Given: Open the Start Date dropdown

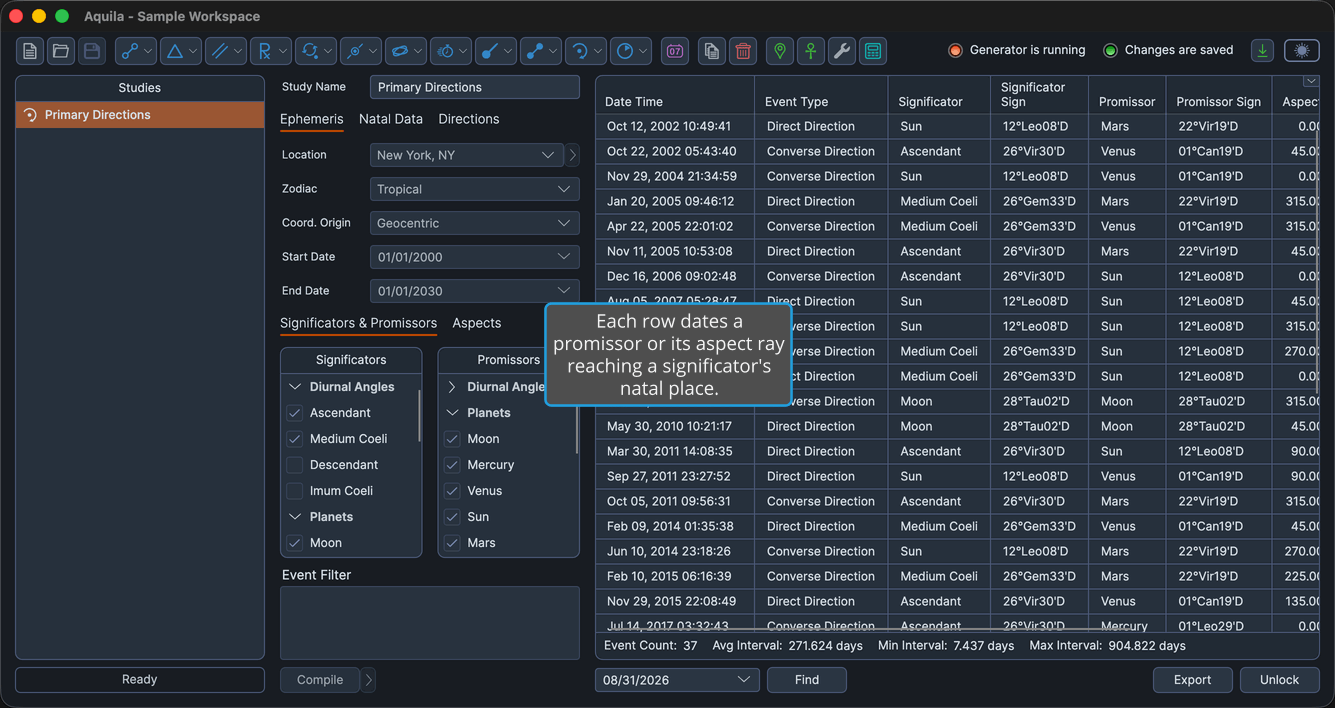Looking at the screenshot, I should pyautogui.click(x=475, y=257).
